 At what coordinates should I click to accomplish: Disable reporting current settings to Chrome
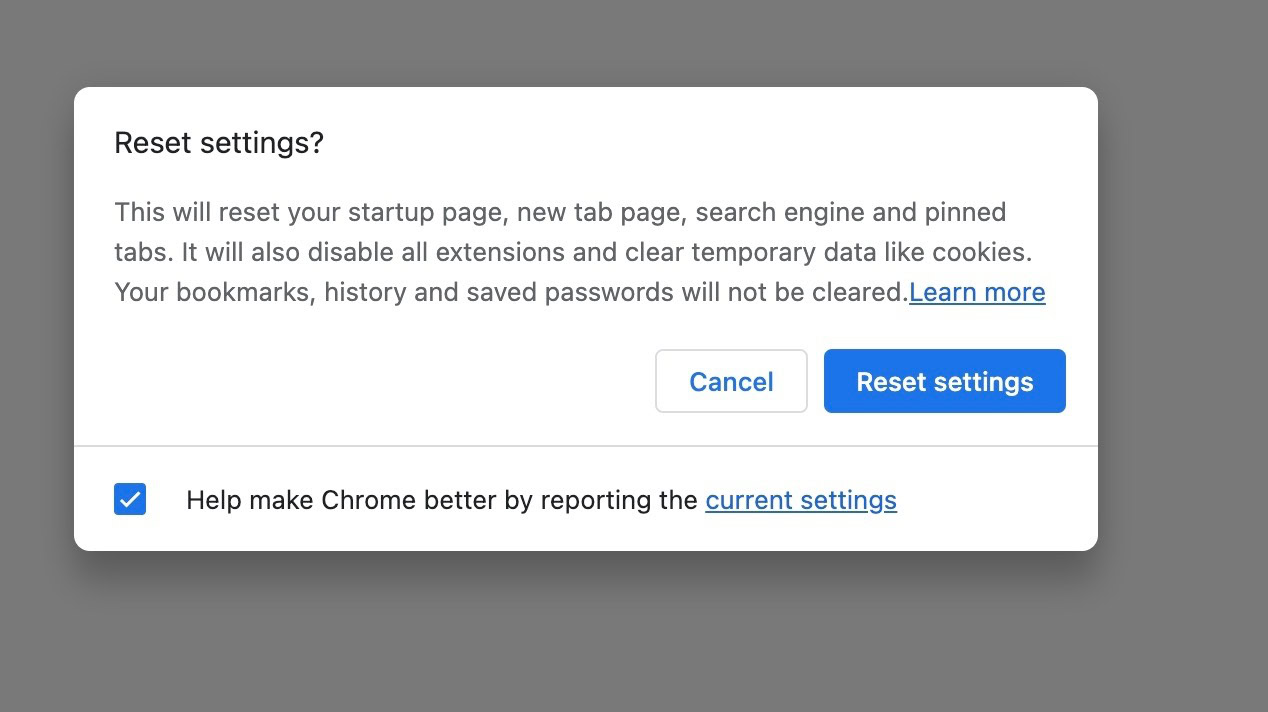tap(130, 499)
